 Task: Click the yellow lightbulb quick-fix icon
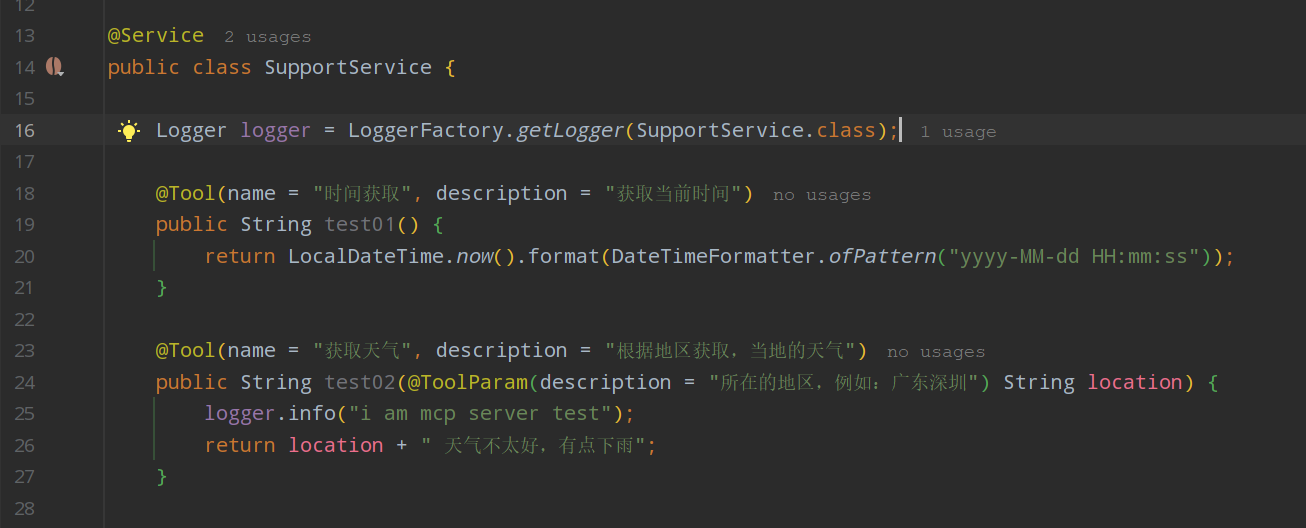tap(129, 130)
